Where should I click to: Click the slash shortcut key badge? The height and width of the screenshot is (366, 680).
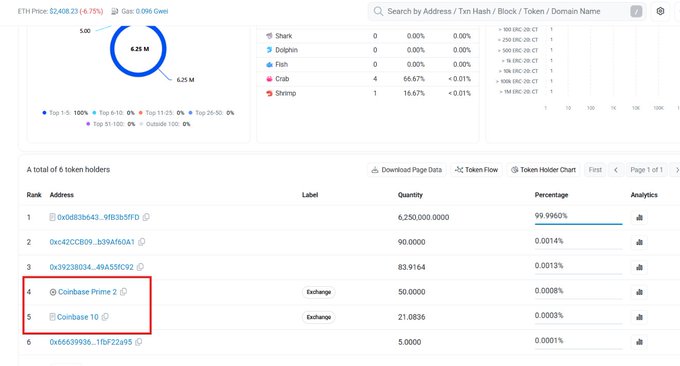pyautogui.click(x=636, y=12)
